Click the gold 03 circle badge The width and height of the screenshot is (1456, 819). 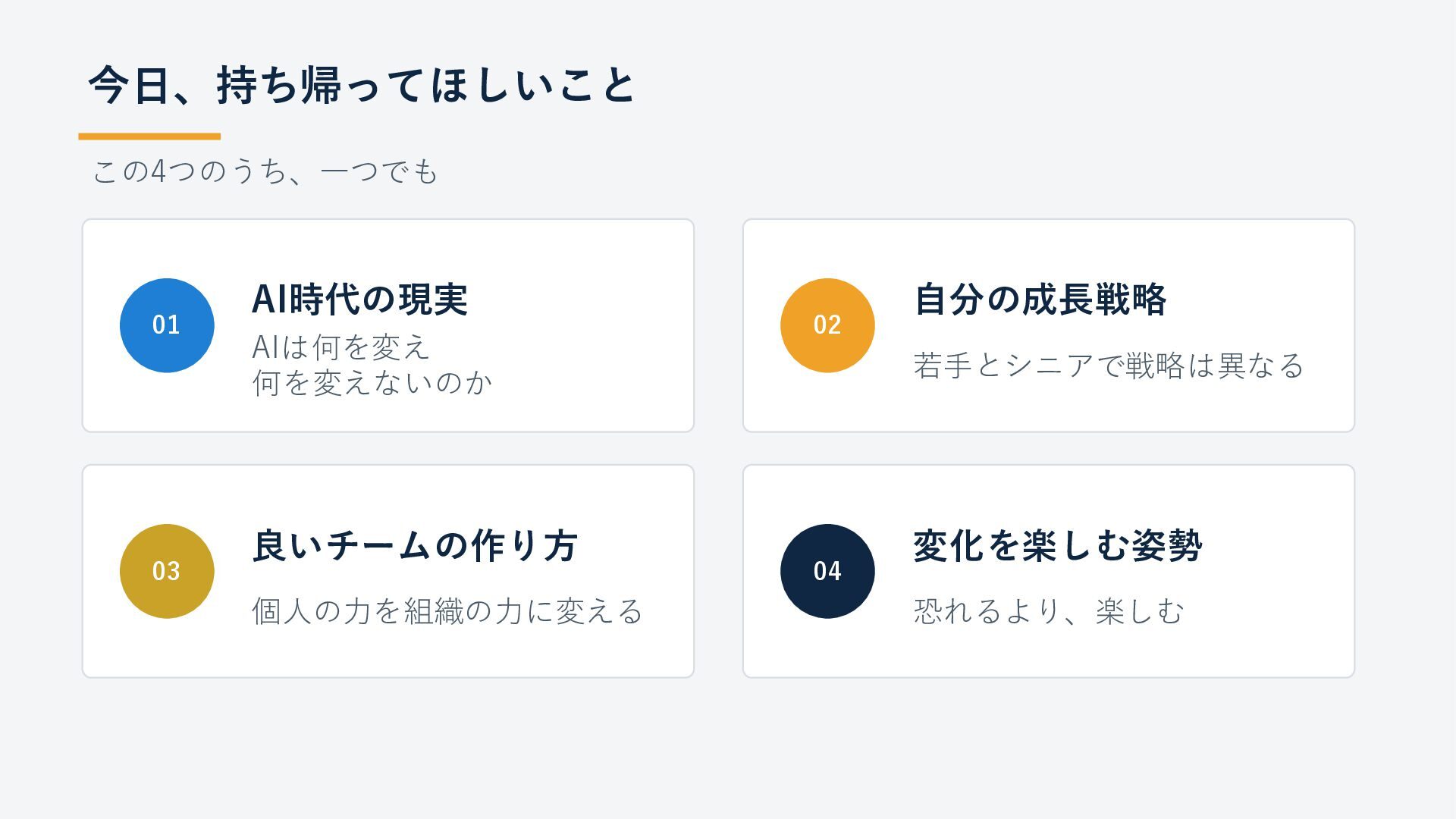click(167, 571)
